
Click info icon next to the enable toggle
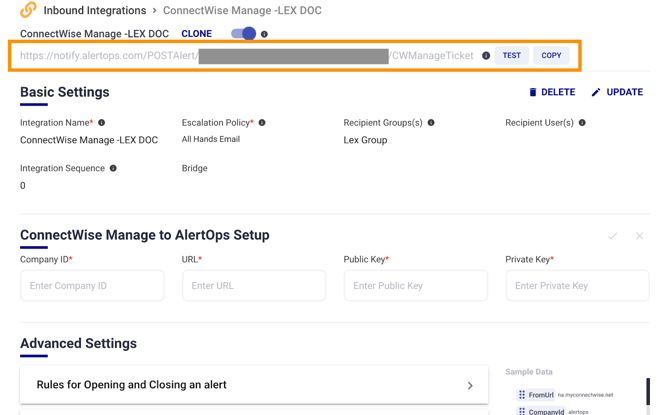click(264, 34)
